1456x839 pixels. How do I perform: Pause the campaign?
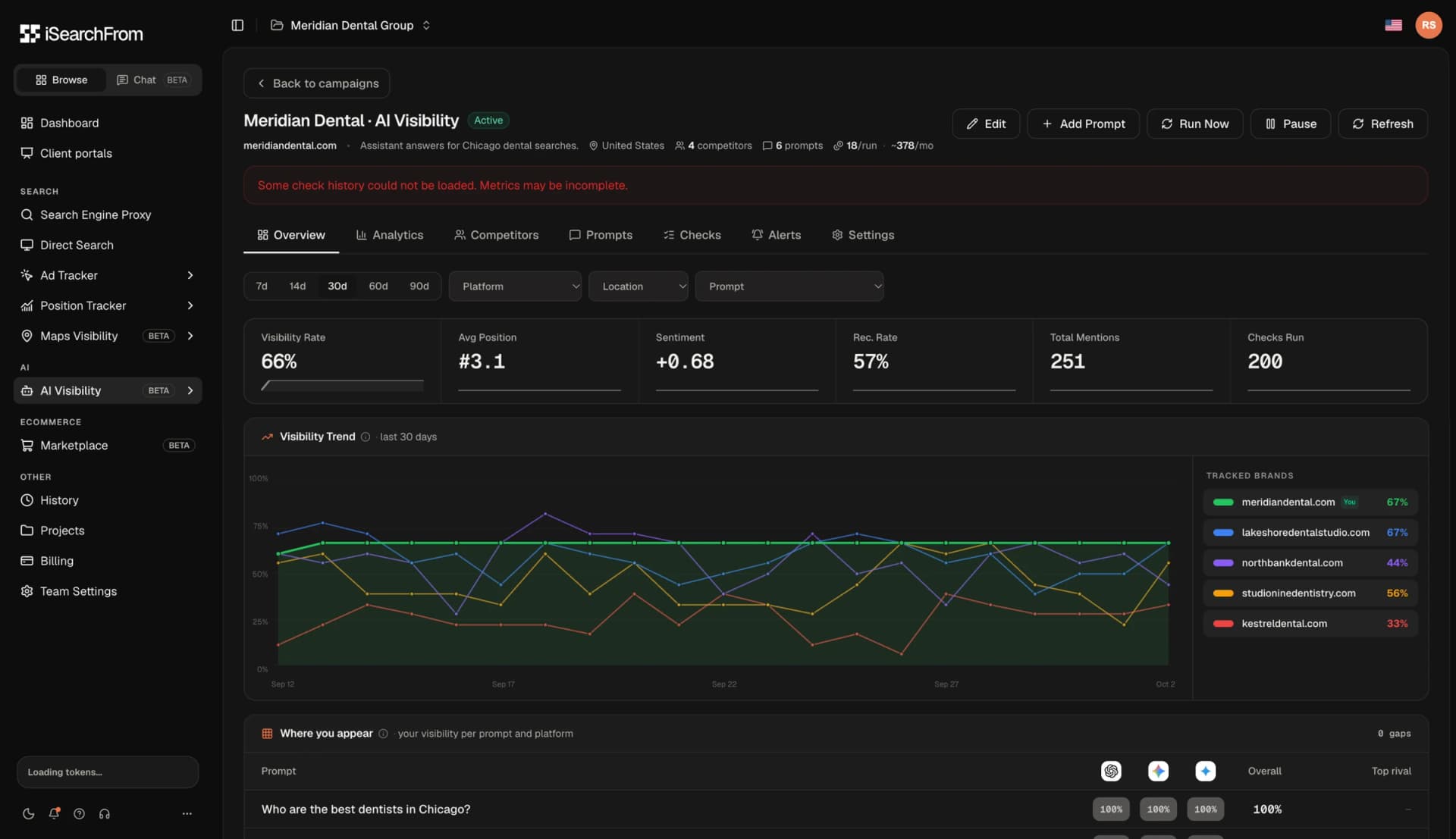point(1290,124)
